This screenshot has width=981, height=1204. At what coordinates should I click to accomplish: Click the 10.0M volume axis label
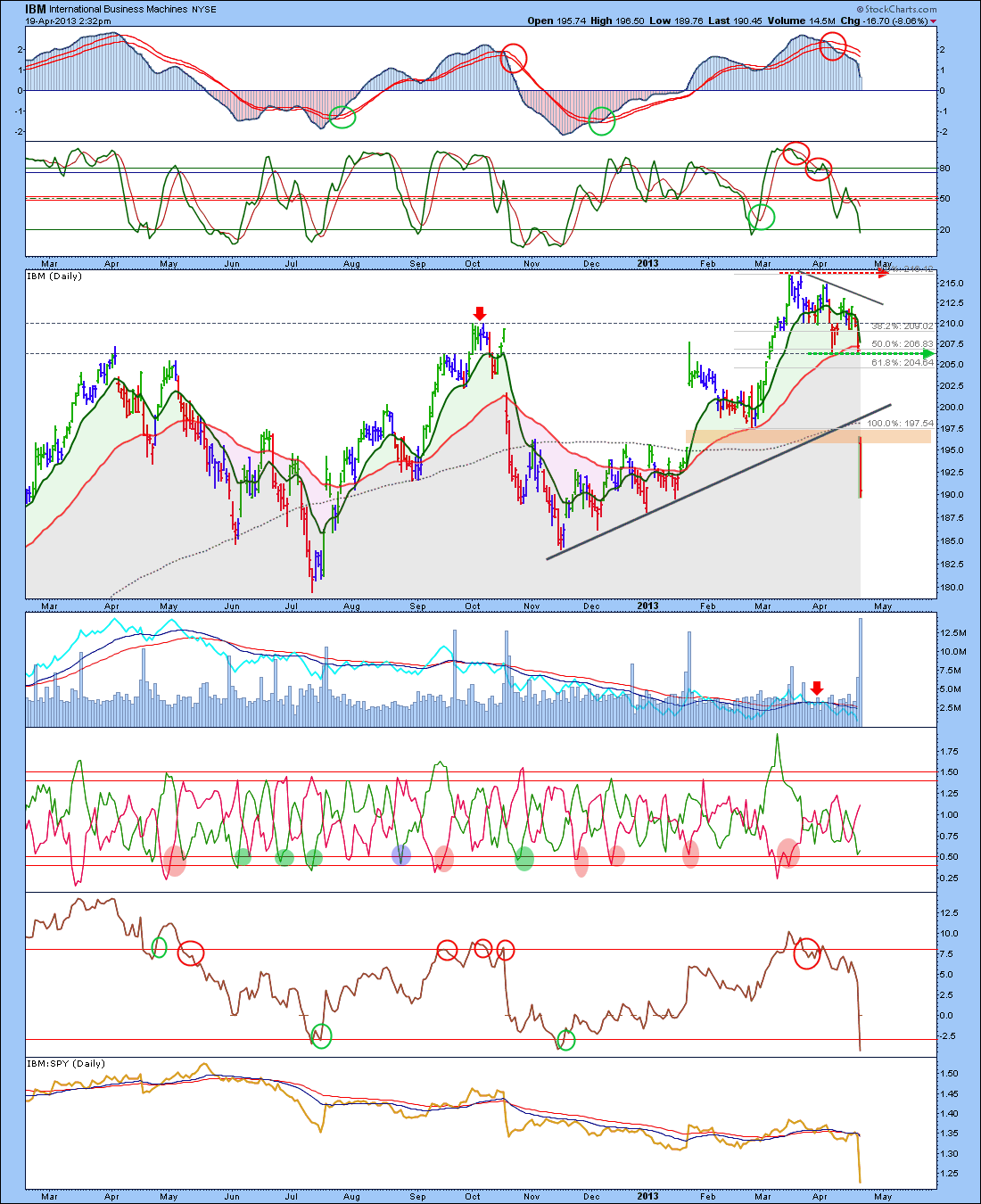[x=952, y=652]
